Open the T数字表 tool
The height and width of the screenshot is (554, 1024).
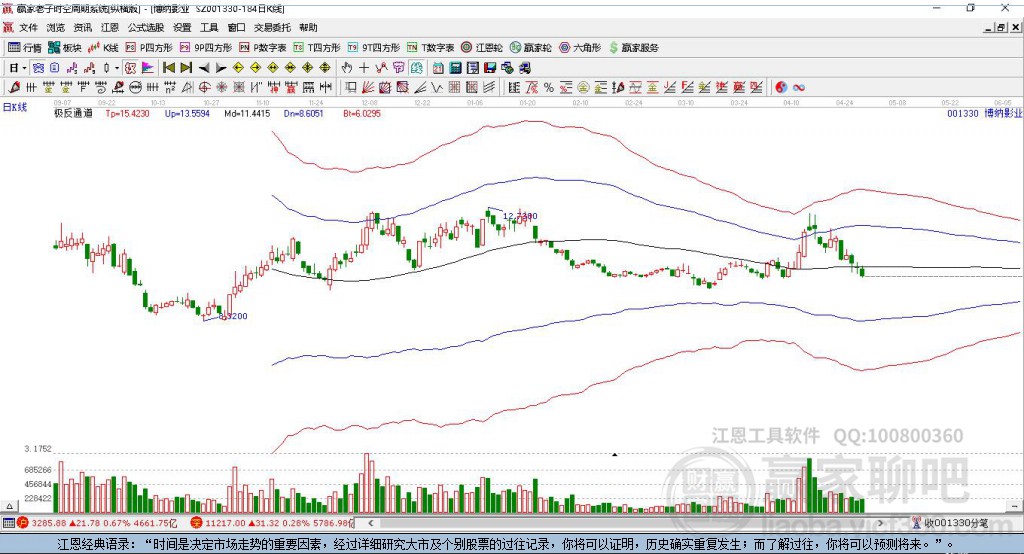tap(431, 48)
